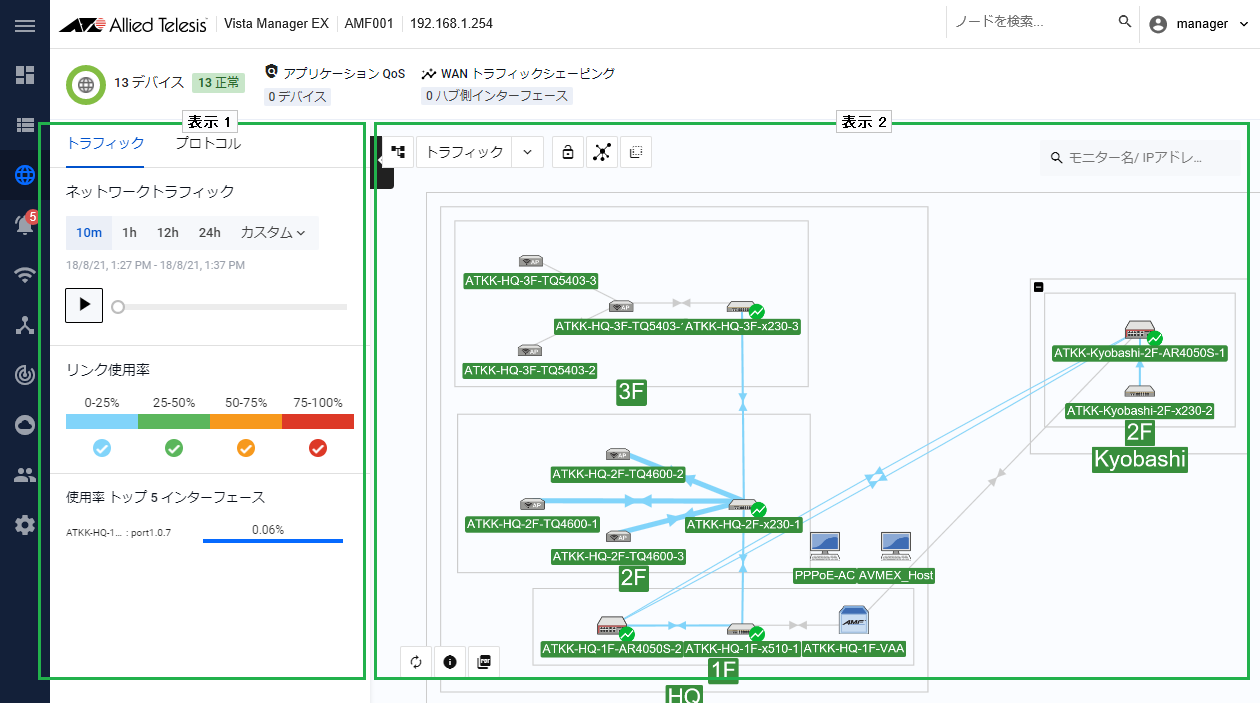This screenshot has width=1260, height=703.
Task: Click the info icon below the map
Action: pyautogui.click(x=450, y=662)
